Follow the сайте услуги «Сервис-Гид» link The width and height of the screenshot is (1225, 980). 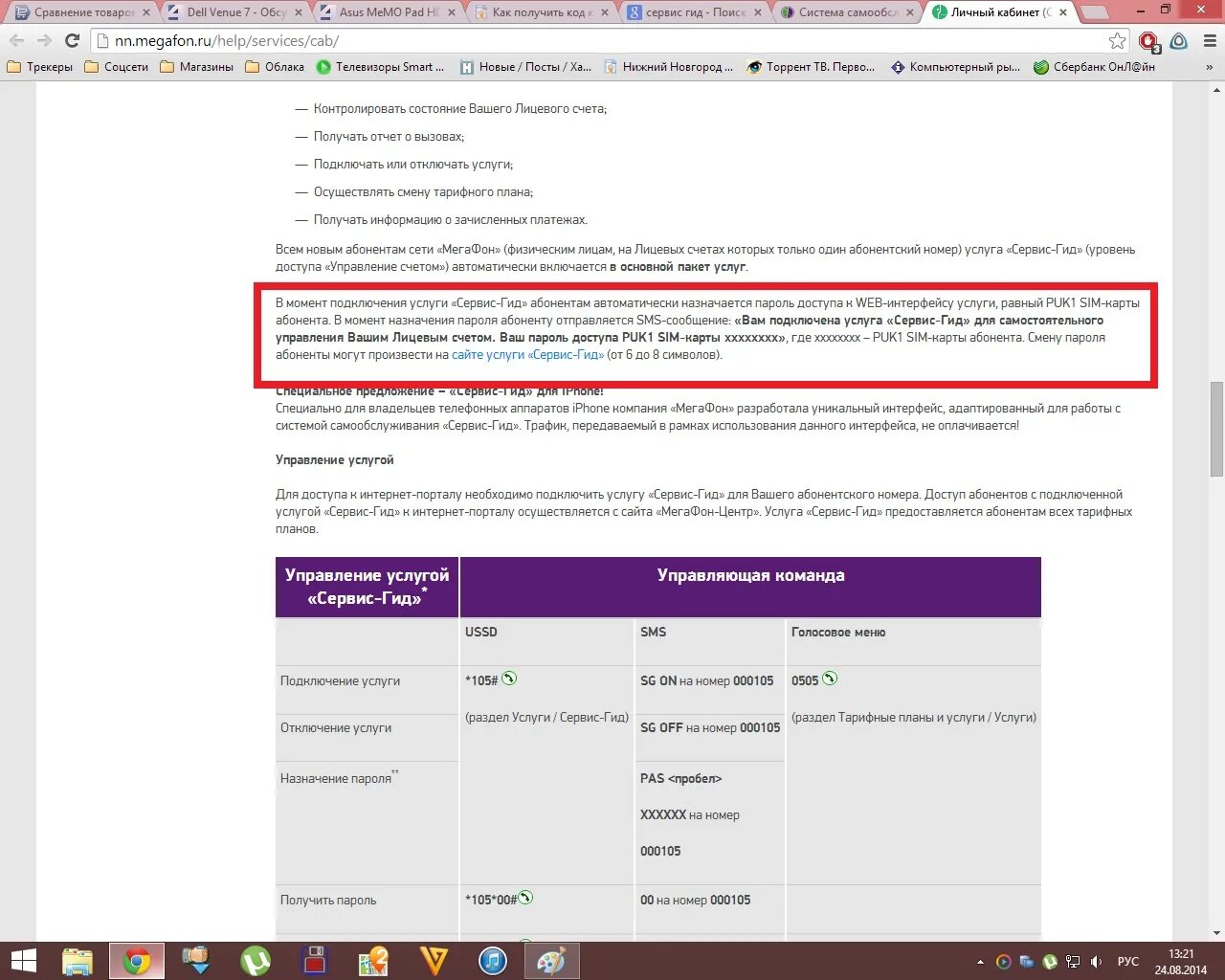[527, 354]
